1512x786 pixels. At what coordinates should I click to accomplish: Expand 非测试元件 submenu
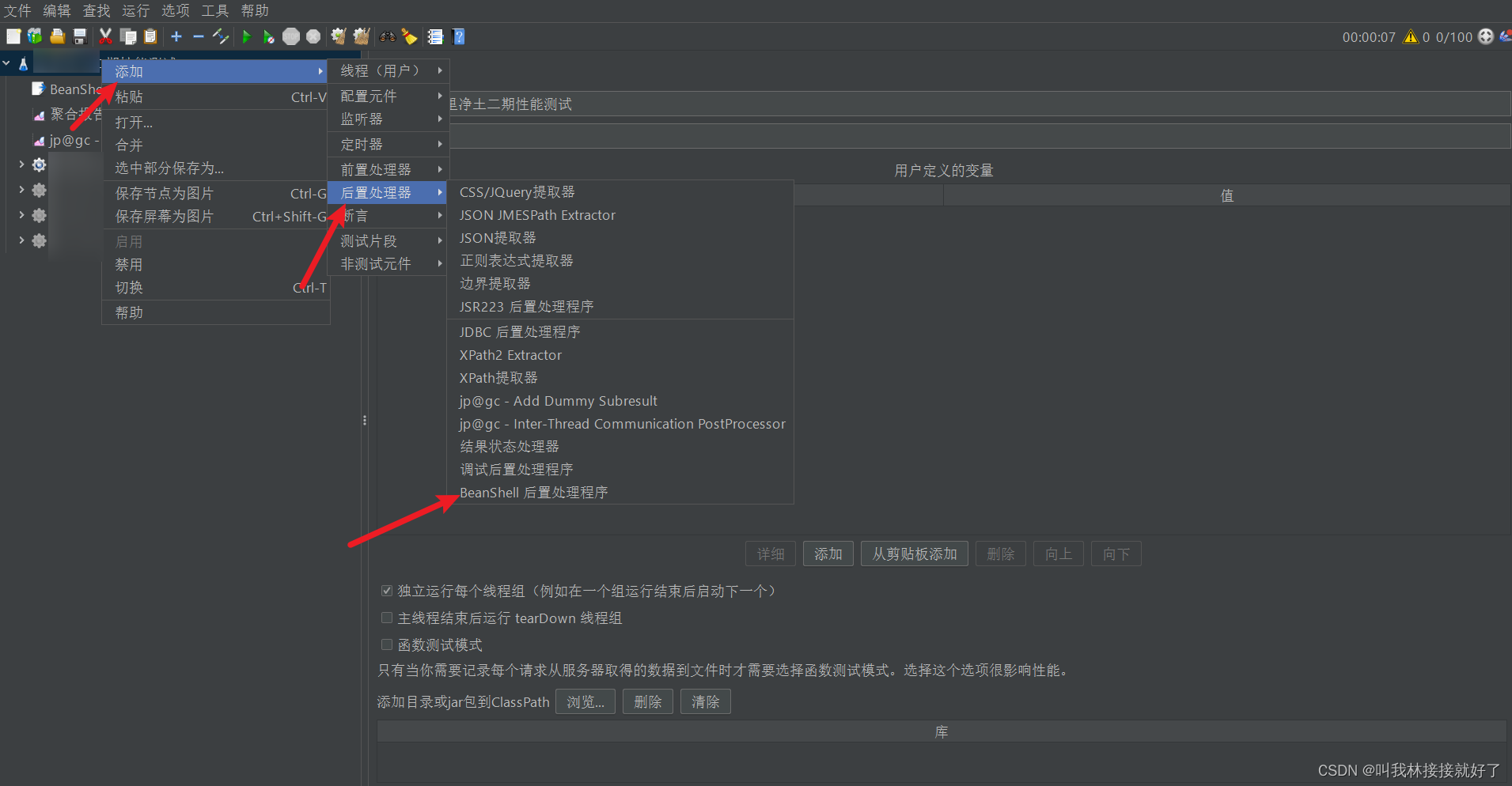tap(388, 263)
